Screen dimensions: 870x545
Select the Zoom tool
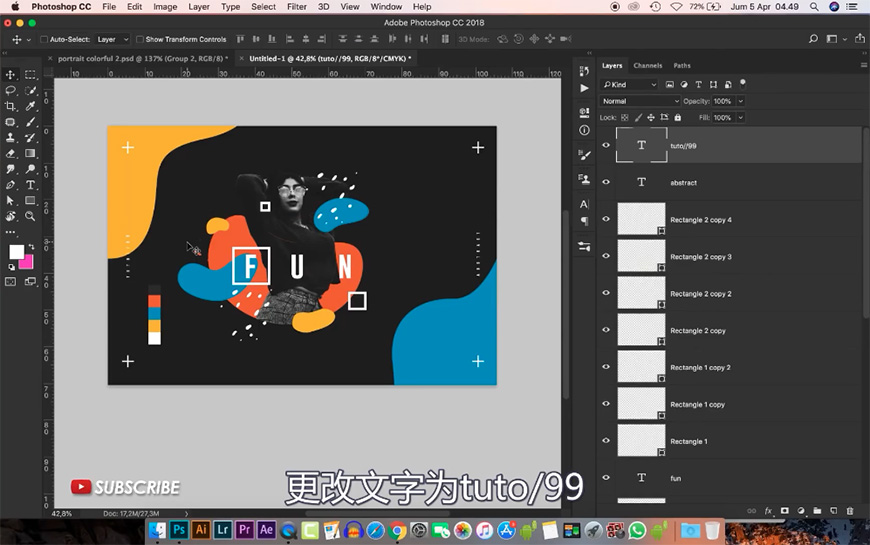click(31, 216)
